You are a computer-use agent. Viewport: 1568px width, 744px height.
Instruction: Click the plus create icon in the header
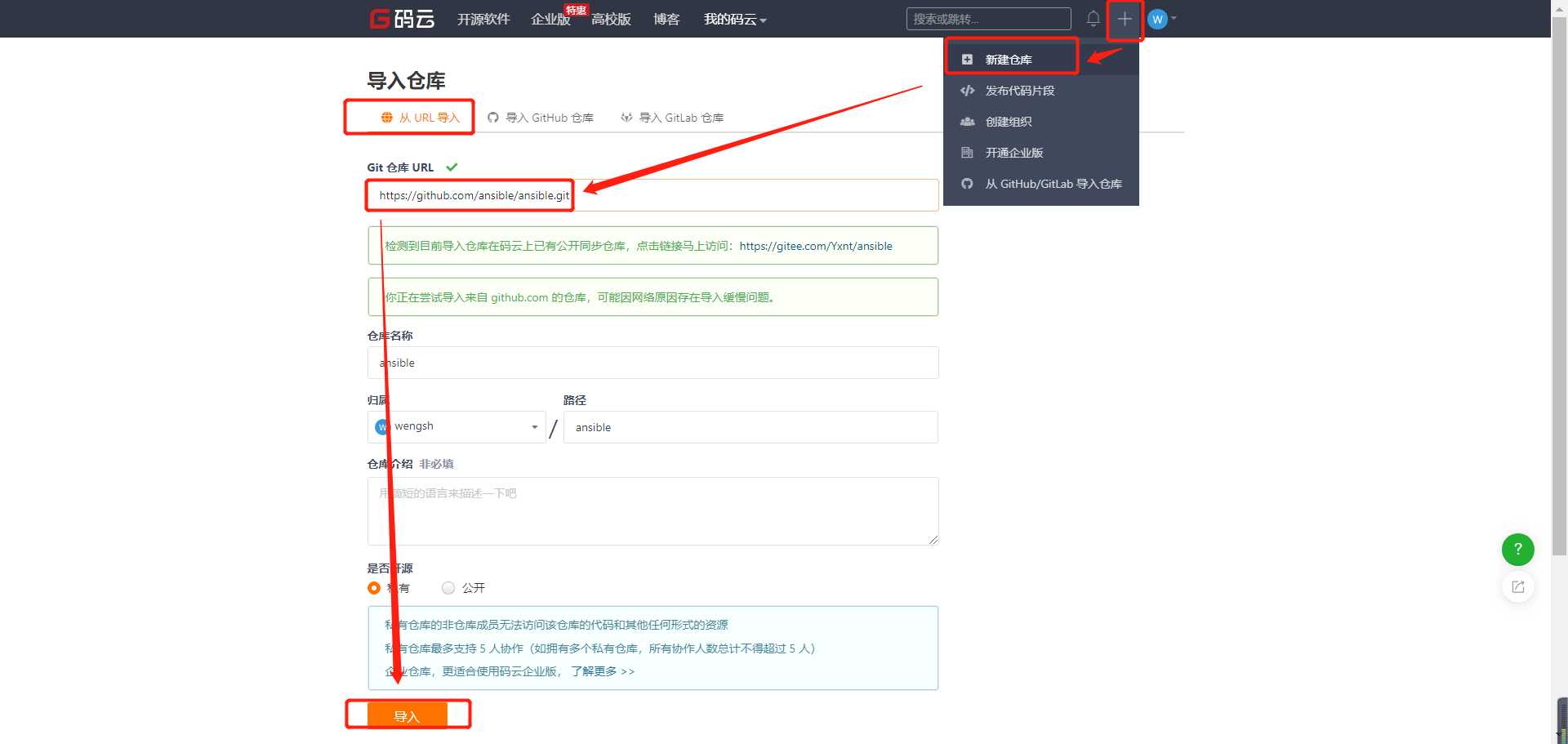point(1125,19)
